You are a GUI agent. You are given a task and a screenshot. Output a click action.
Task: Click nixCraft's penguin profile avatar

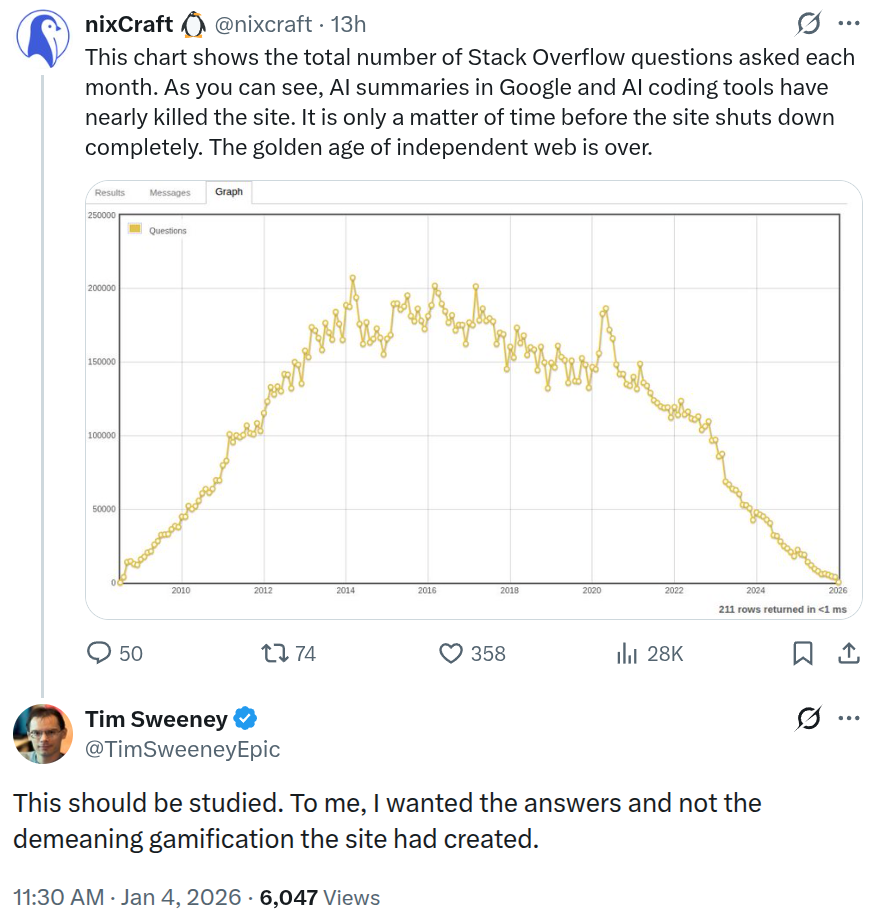click(x=43, y=39)
